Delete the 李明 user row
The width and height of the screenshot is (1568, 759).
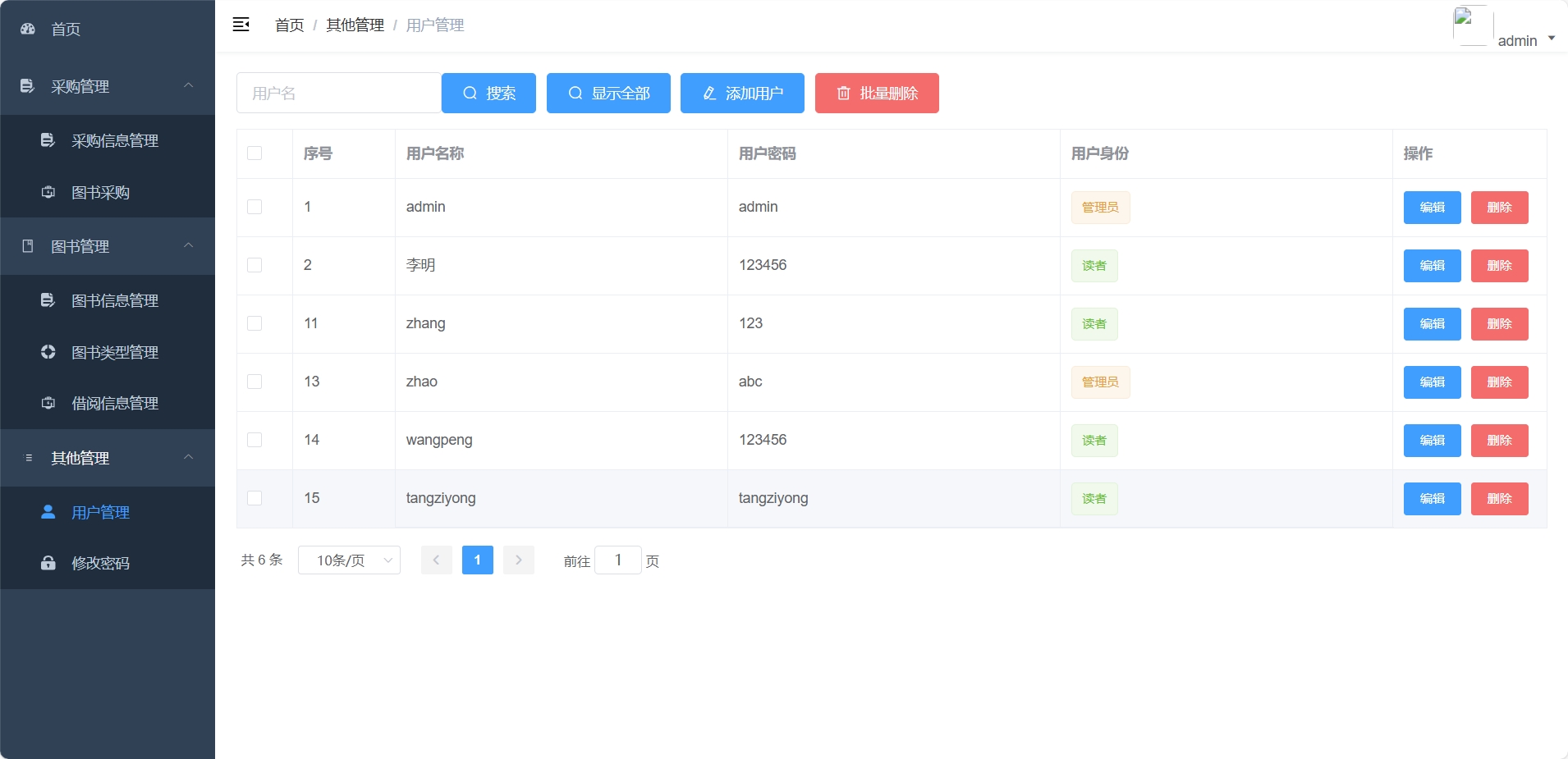(1499, 266)
